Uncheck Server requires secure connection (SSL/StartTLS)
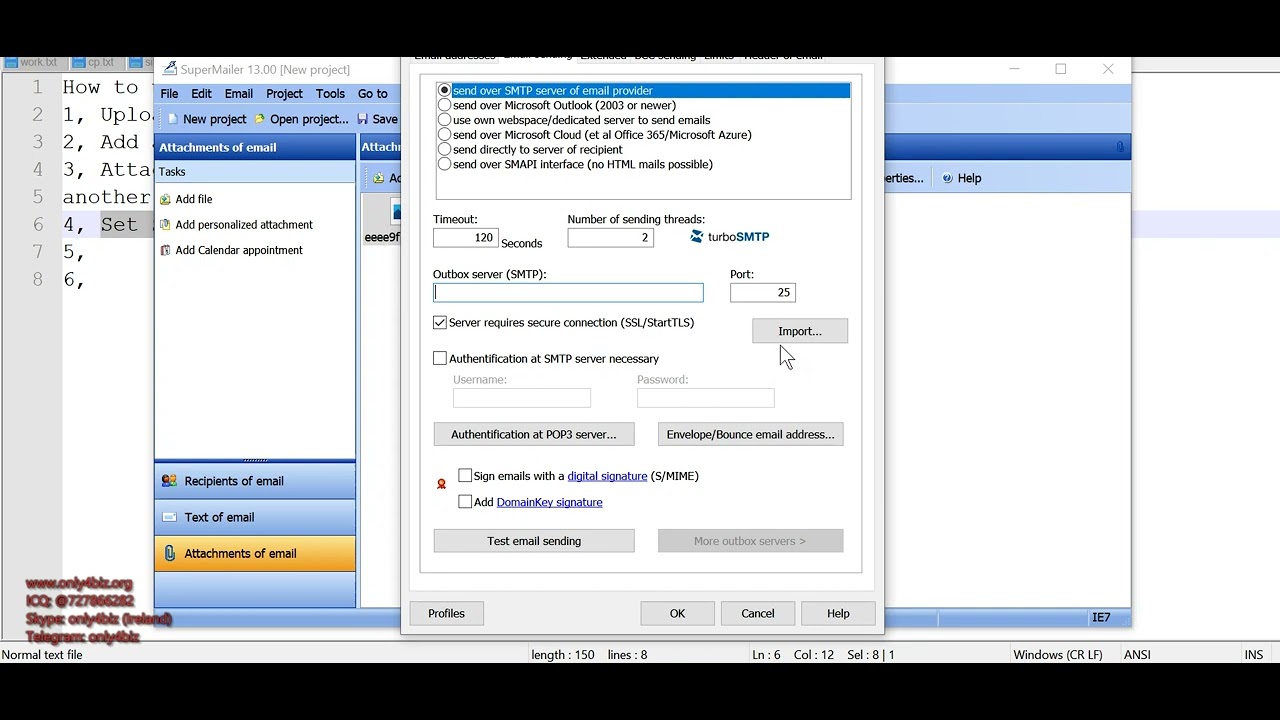 click(x=440, y=322)
